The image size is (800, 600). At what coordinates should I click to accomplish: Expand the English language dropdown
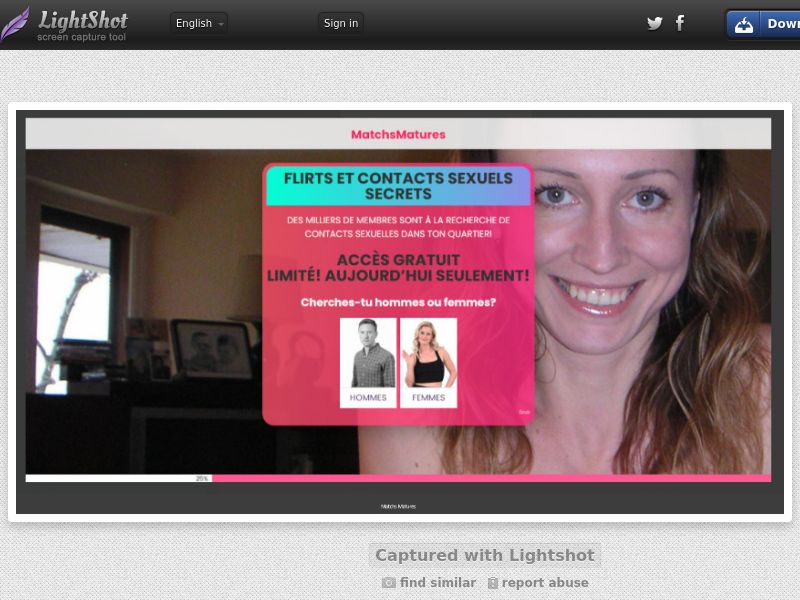[x=199, y=23]
